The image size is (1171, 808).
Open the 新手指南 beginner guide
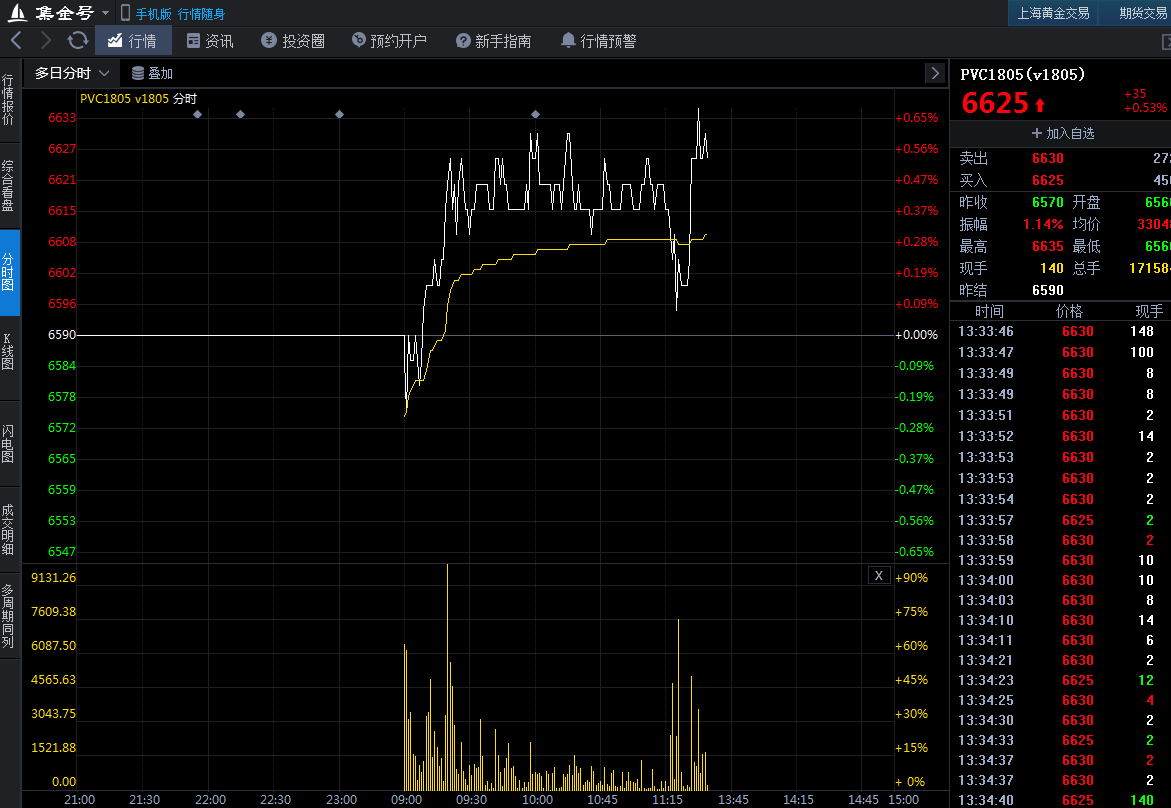[x=493, y=41]
